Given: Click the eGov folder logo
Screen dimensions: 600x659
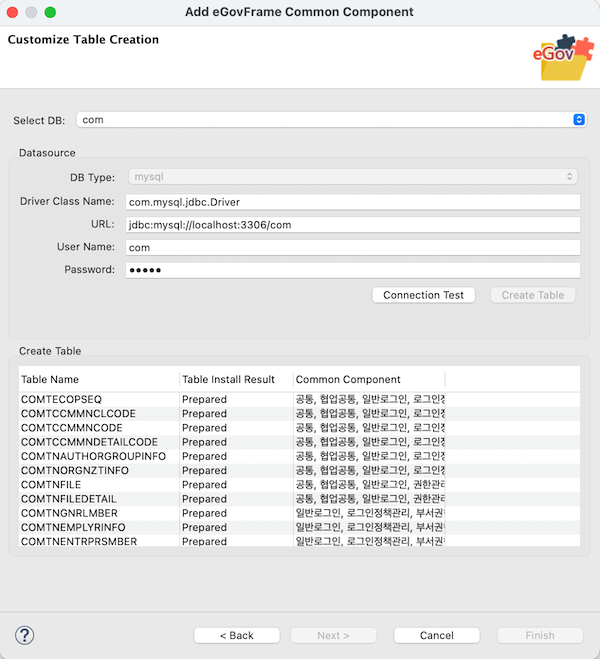Looking at the screenshot, I should (563, 58).
